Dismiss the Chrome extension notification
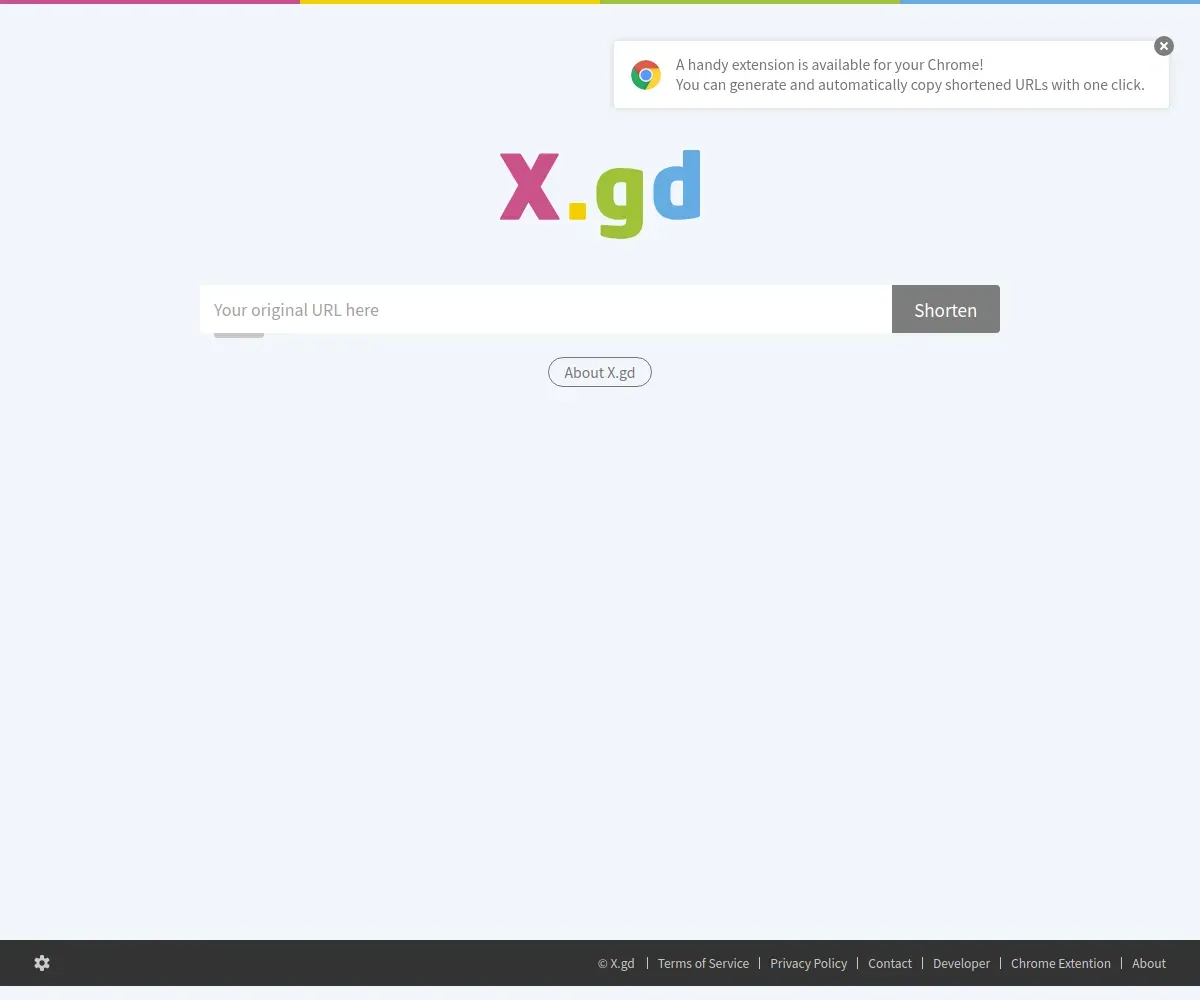This screenshot has height=1000, width=1200. [x=1163, y=46]
